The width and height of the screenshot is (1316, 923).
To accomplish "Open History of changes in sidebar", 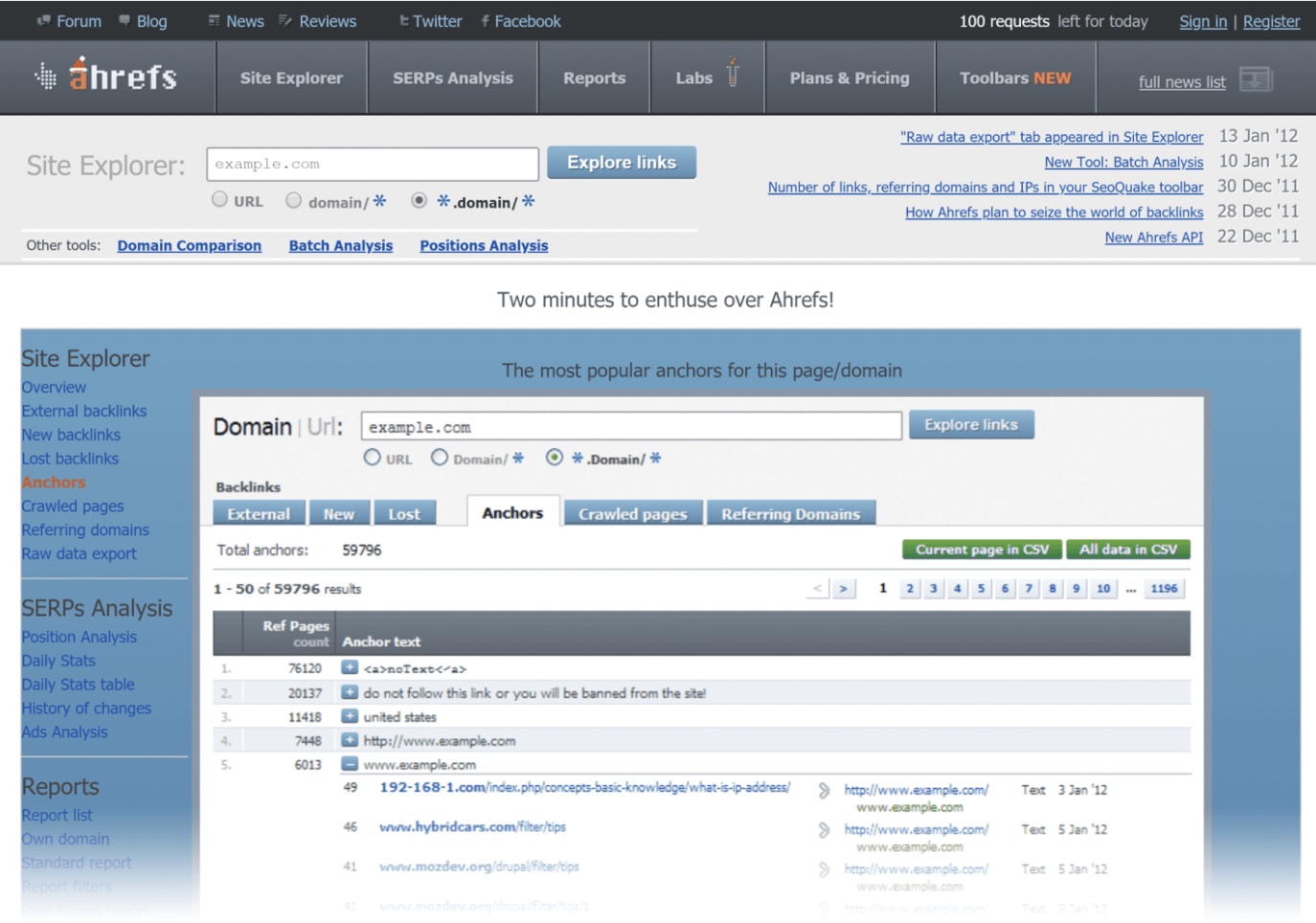I will (x=86, y=709).
